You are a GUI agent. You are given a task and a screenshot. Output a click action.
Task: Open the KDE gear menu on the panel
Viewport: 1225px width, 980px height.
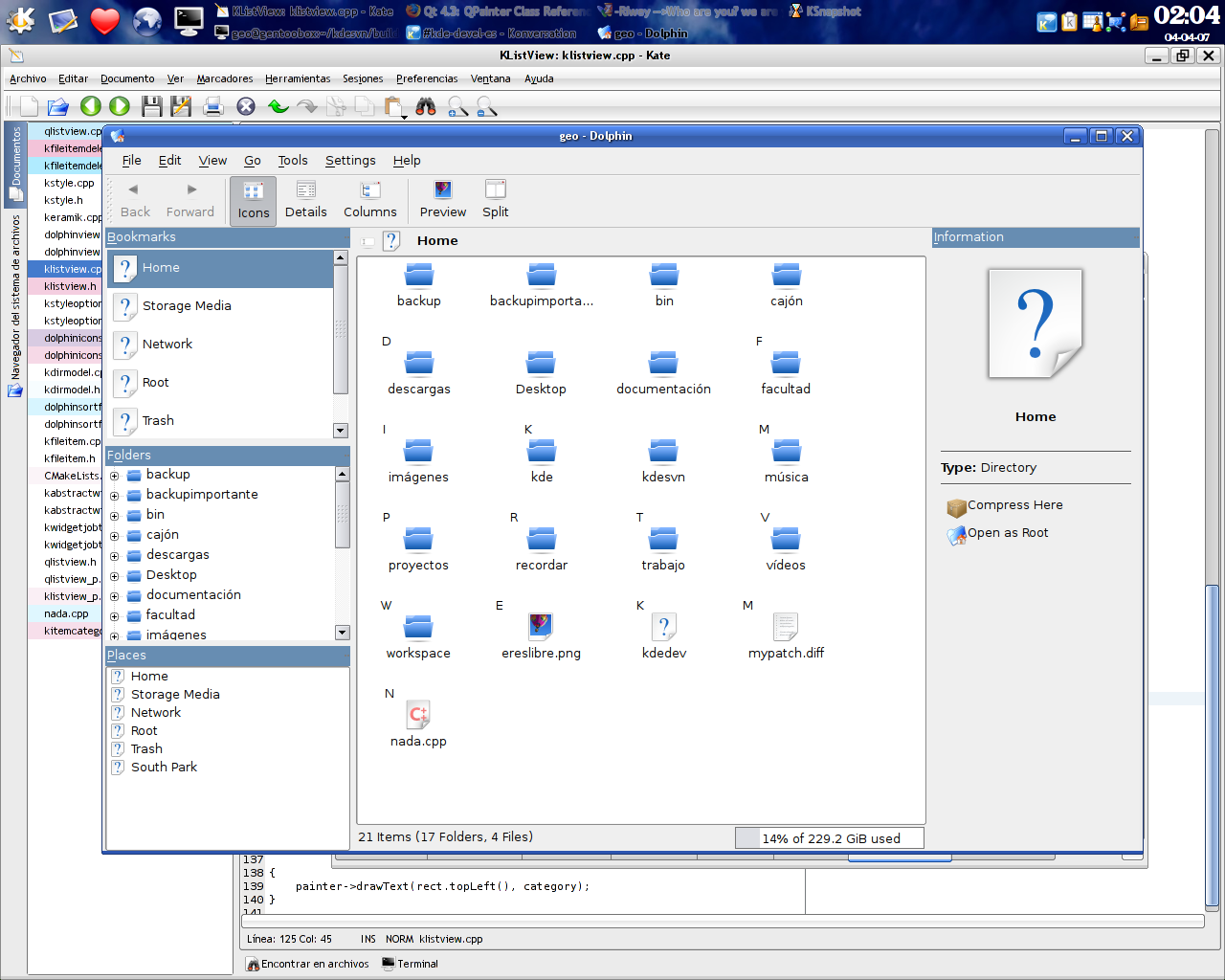[x=20, y=20]
